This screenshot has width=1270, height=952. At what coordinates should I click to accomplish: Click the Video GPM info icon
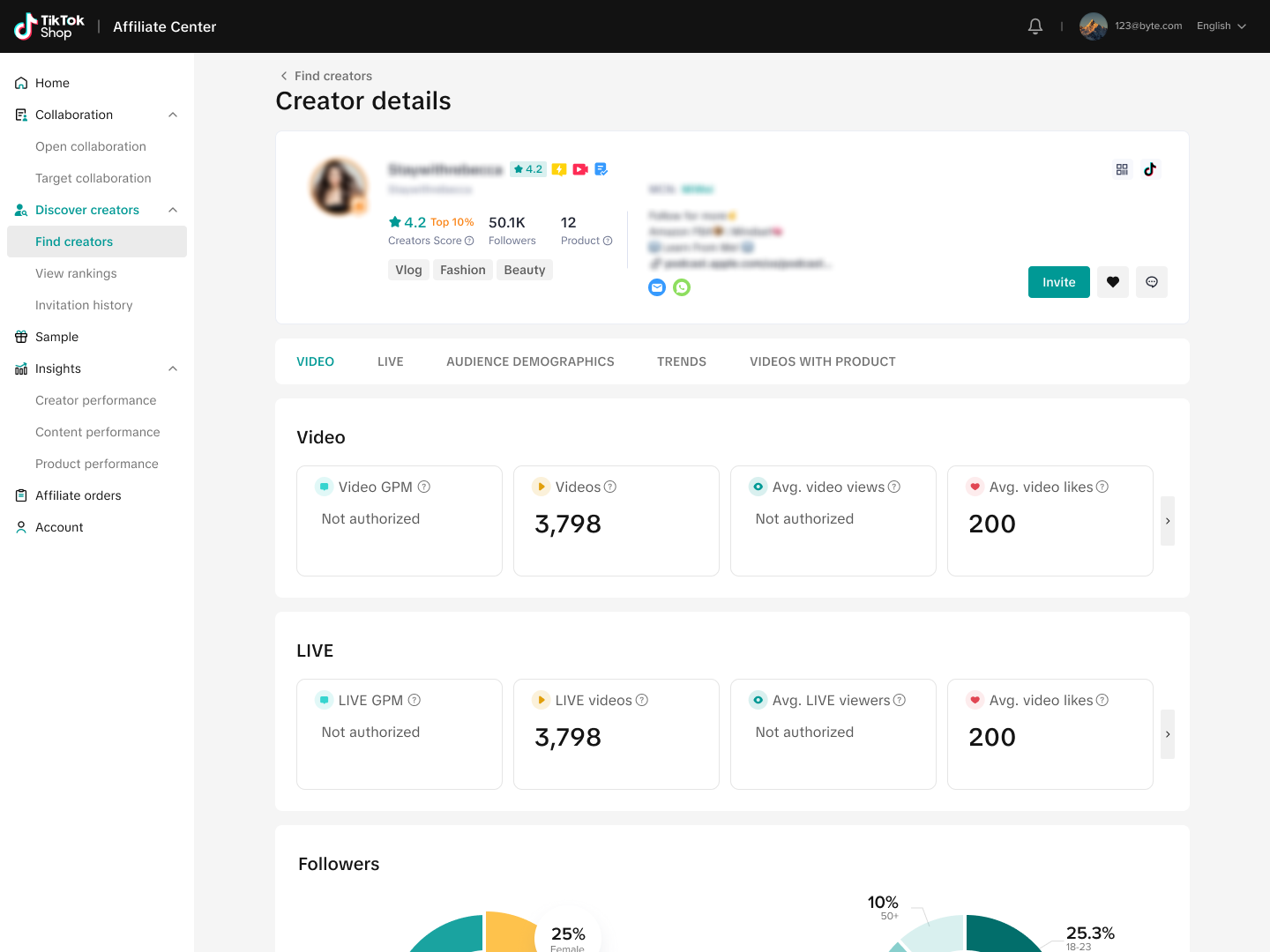tap(424, 487)
